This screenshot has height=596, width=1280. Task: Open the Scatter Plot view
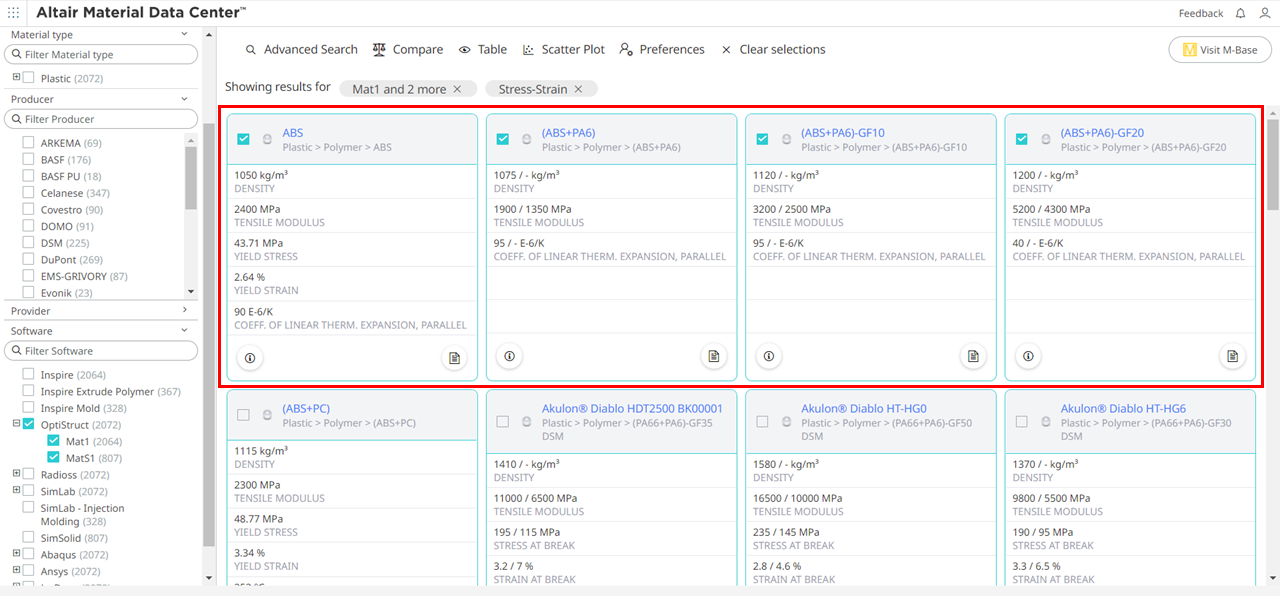[563, 50]
